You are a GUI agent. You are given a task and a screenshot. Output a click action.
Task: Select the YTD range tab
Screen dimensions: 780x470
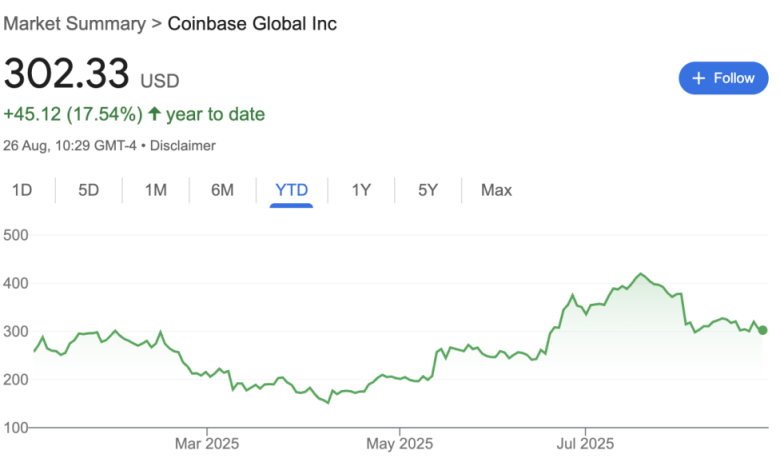(292, 190)
